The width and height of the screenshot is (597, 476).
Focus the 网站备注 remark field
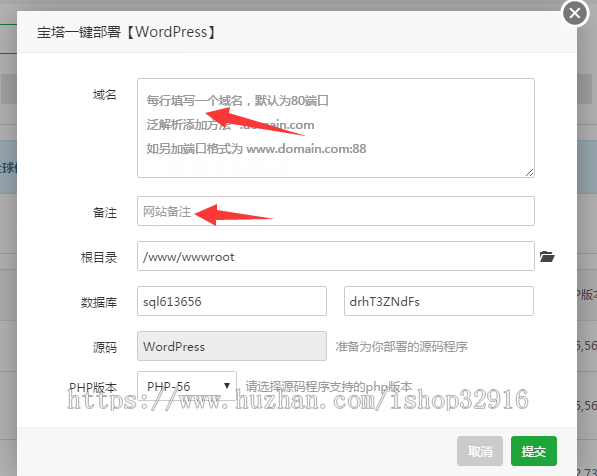[x=336, y=211]
